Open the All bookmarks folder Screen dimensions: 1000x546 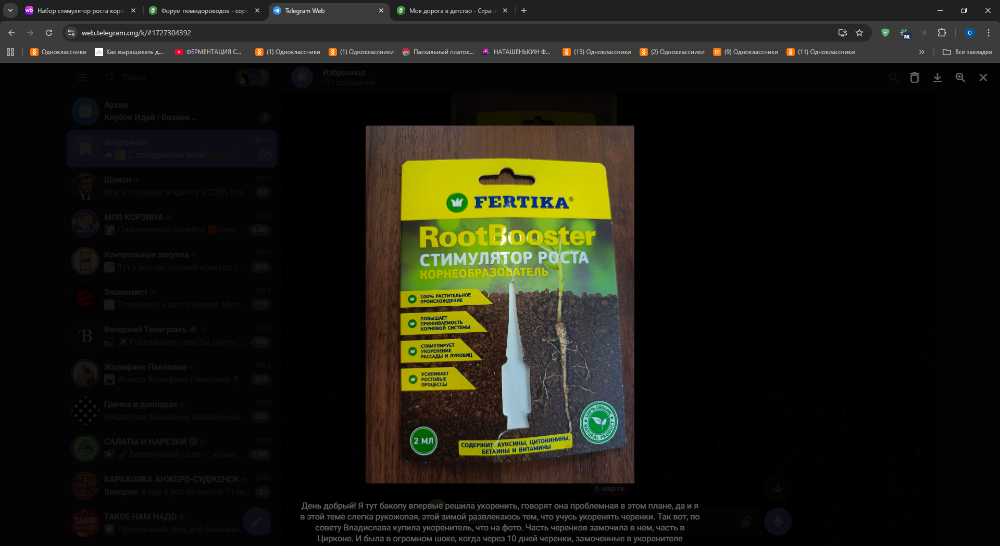pos(967,51)
